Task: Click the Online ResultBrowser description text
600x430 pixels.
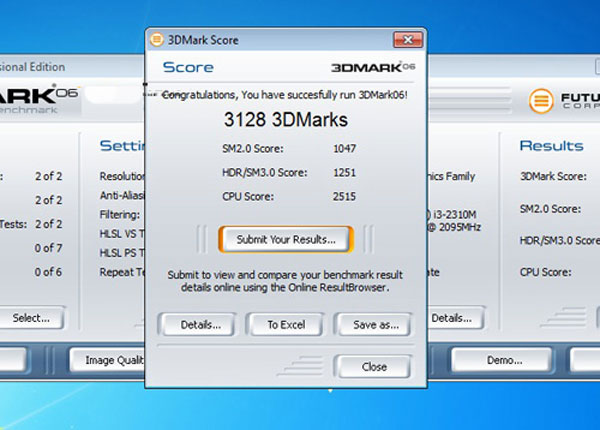Action: (x=285, y=281)
